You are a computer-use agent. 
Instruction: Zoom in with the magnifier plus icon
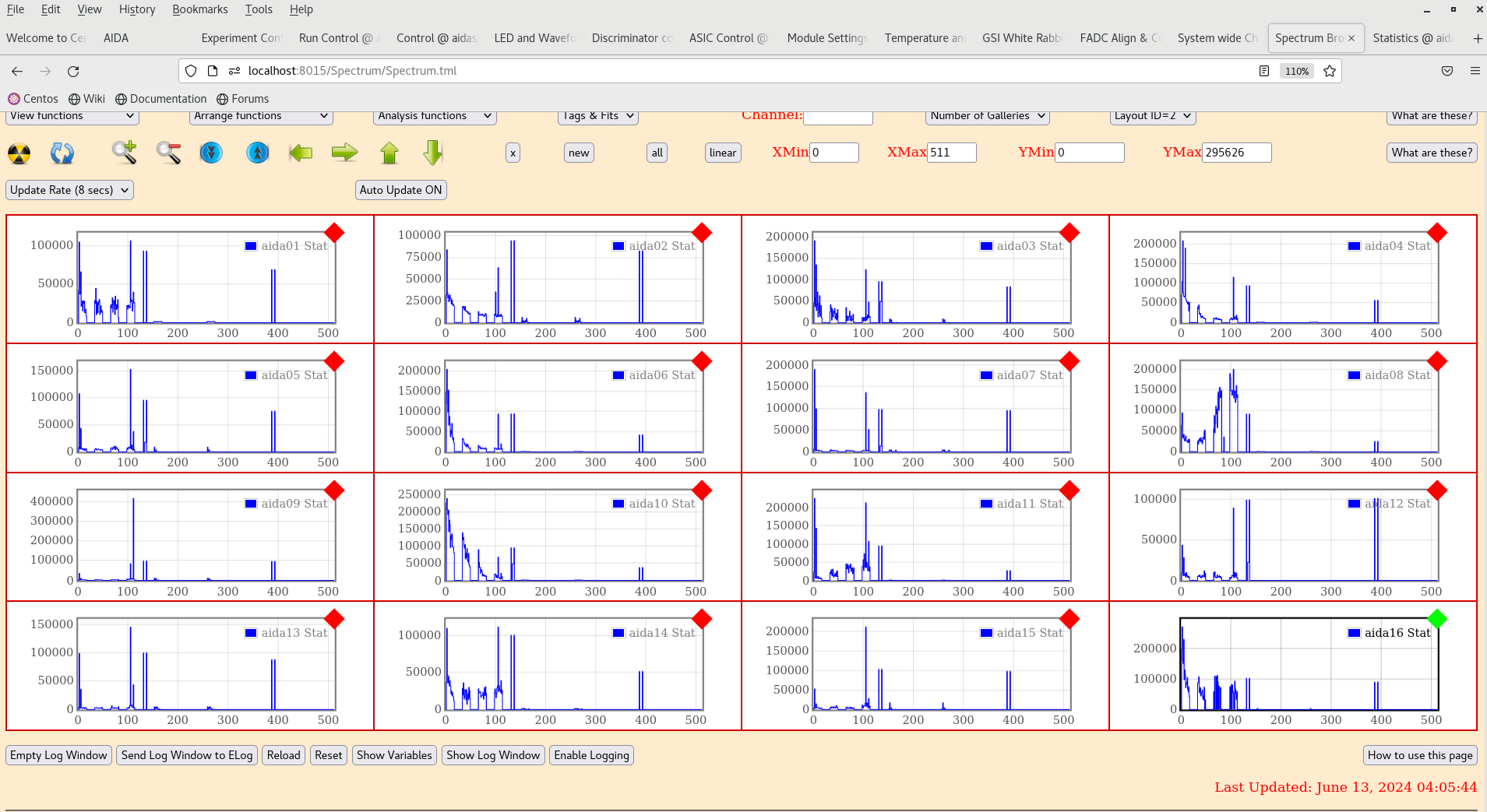coord(124,153)
